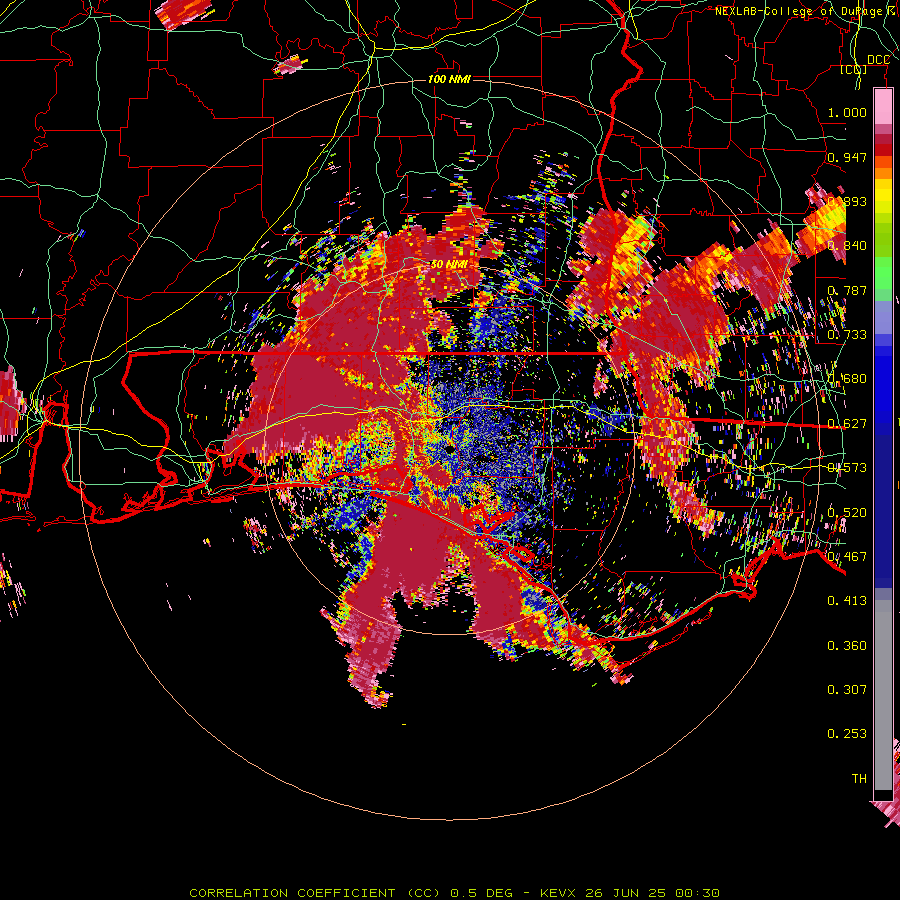Image resolution: width=900 pixels, height=900 pixels.
Task: Click the 100 NMI range ring label
Action: pos(449,79)
